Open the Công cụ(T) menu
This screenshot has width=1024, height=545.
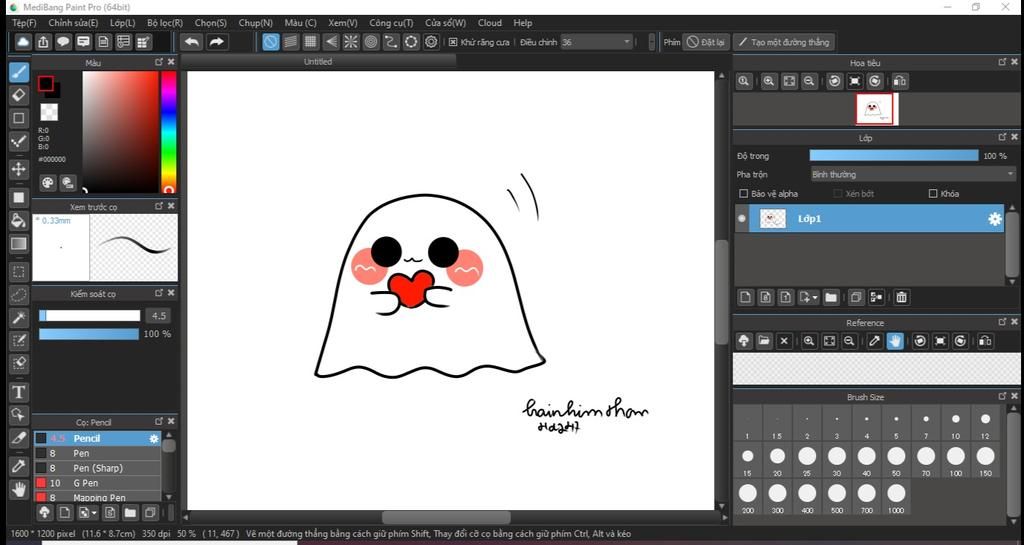click(390, 22)
